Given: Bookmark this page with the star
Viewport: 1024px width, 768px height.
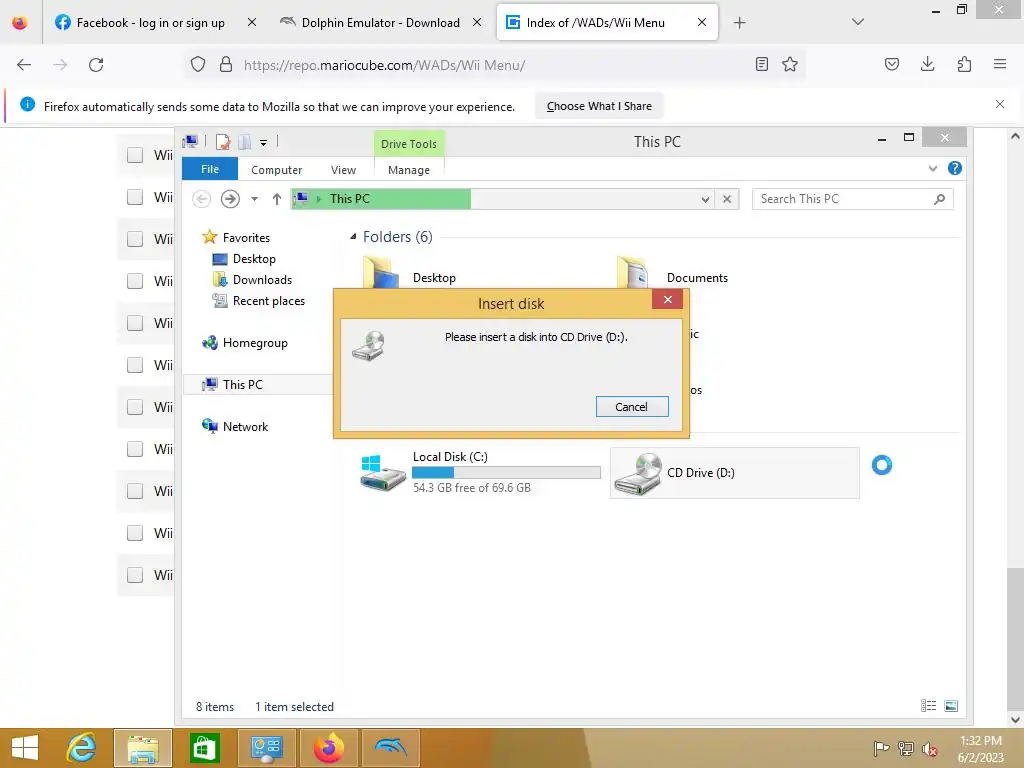Looking at the screenshot, I should click(790, 64).
